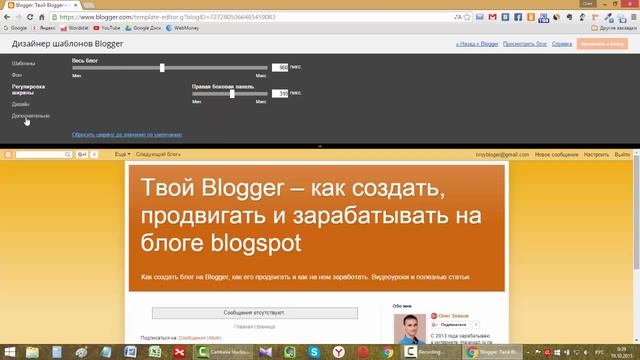Open the translate page icon in address bar
Screen dimensions: 640x360
[x=458, y=17]
